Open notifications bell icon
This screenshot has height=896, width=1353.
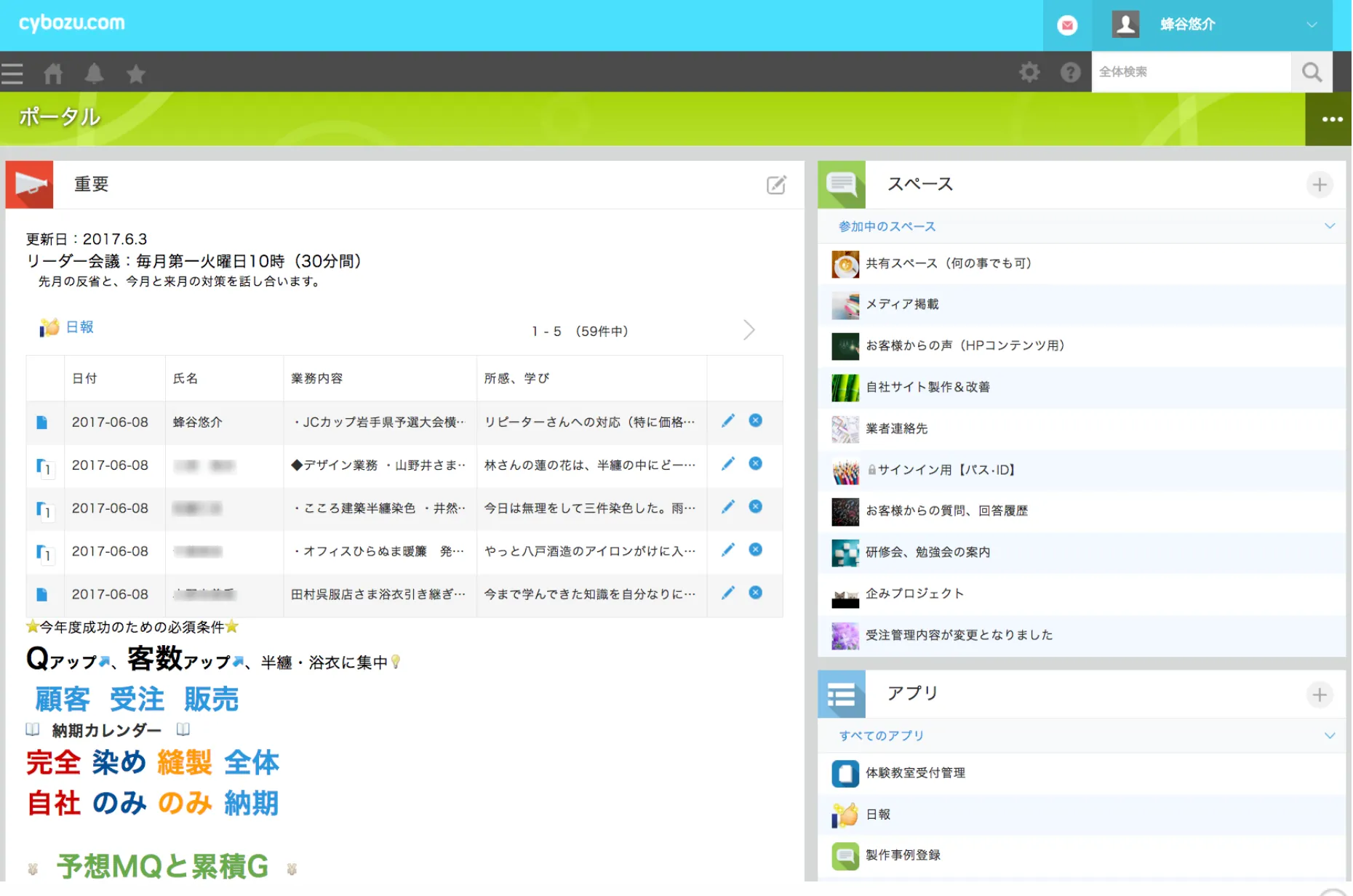coord(94,73)
